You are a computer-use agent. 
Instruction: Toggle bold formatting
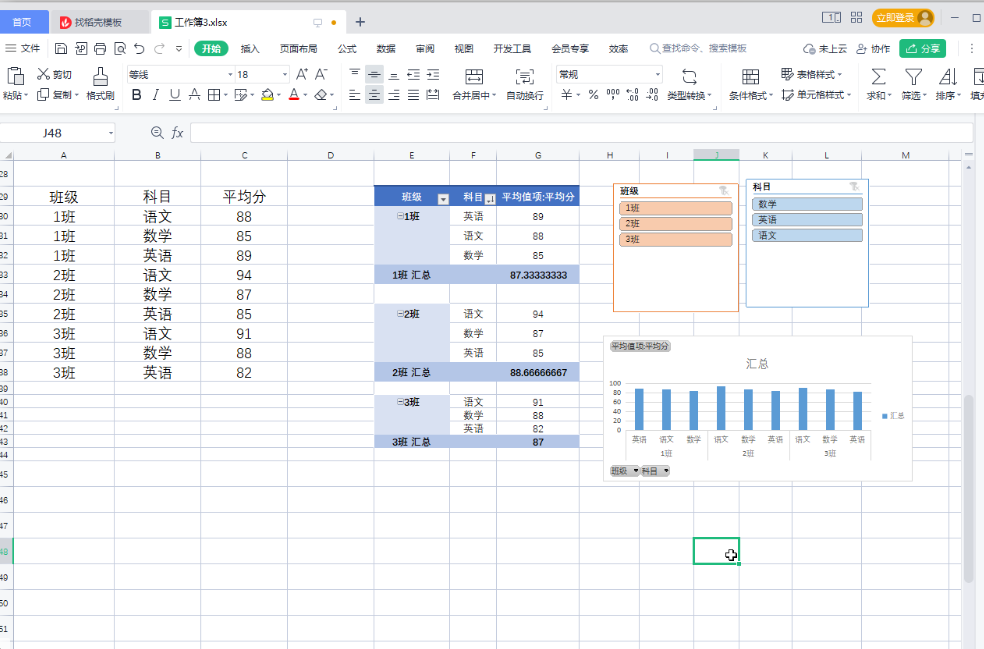(136, 95)
